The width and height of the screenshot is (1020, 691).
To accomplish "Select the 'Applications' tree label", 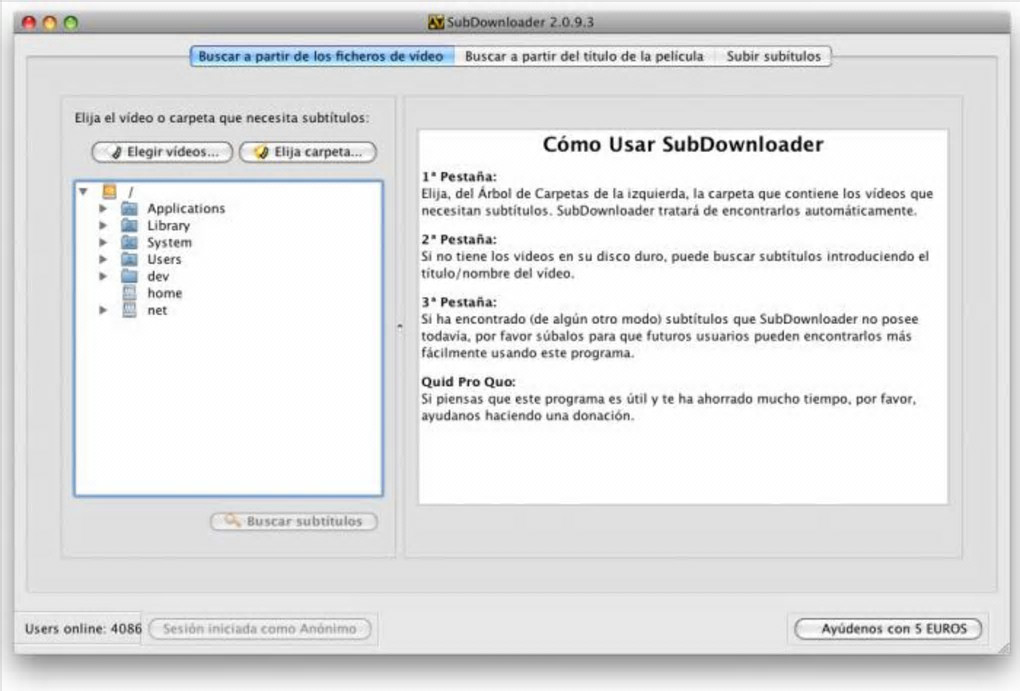I will 186,208.
